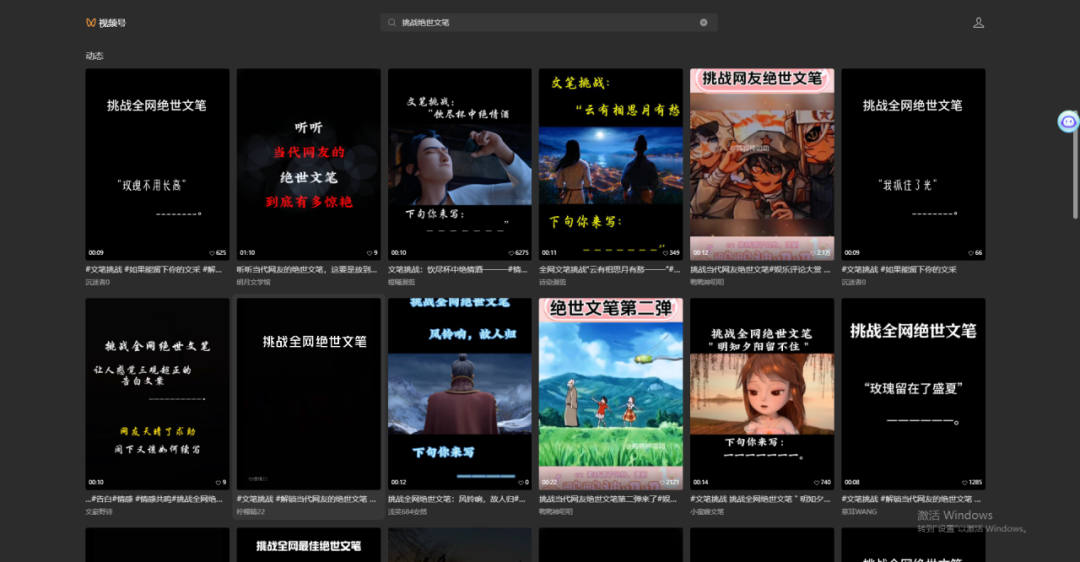
Task: Click title 听听当代网友的绝世文笔，这要是放到...
Action: 307,269
